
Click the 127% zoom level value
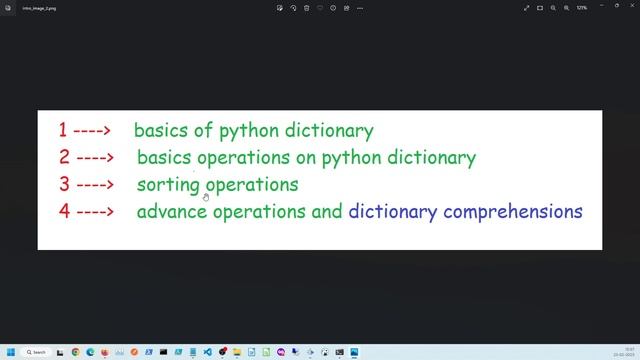point(582,8)
